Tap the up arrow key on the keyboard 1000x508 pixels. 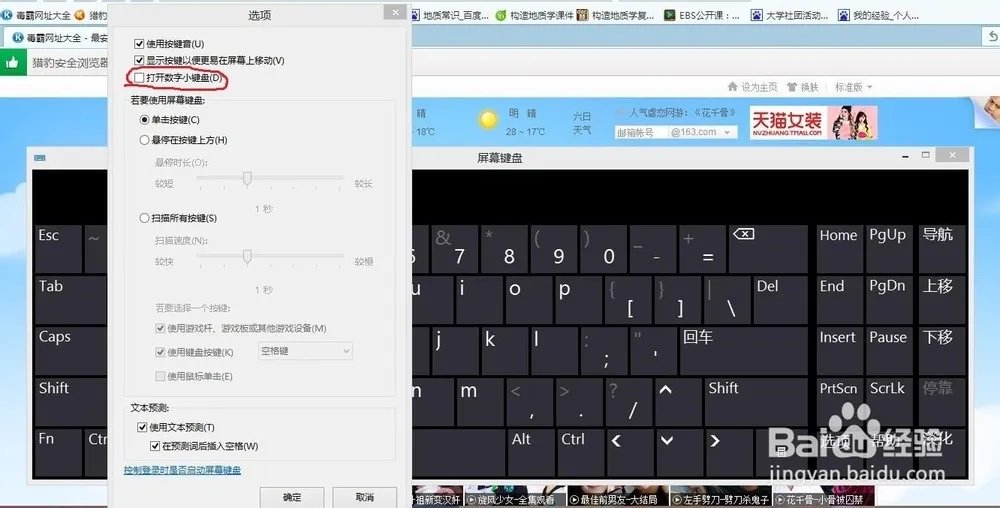677,402
